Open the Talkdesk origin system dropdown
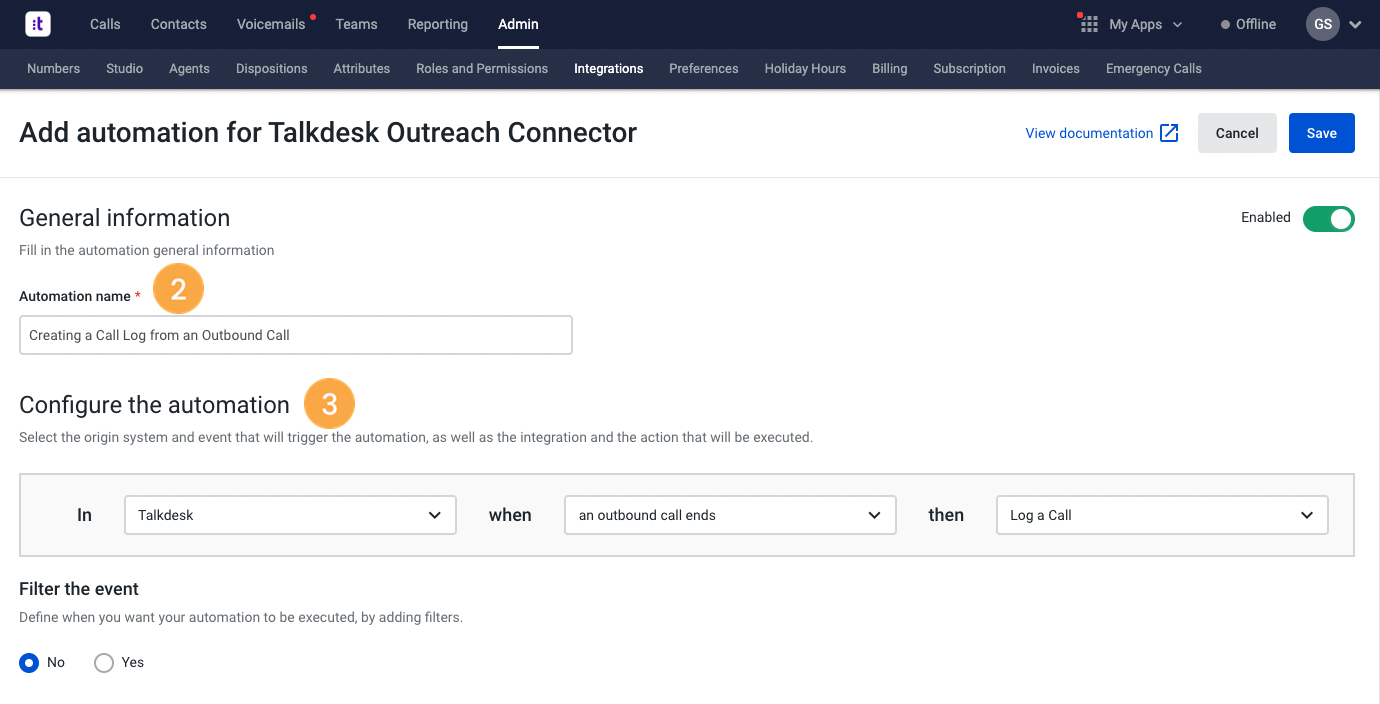Image resolution: width=1380 pixels, height=704 pixels. [x=290, y=515]
